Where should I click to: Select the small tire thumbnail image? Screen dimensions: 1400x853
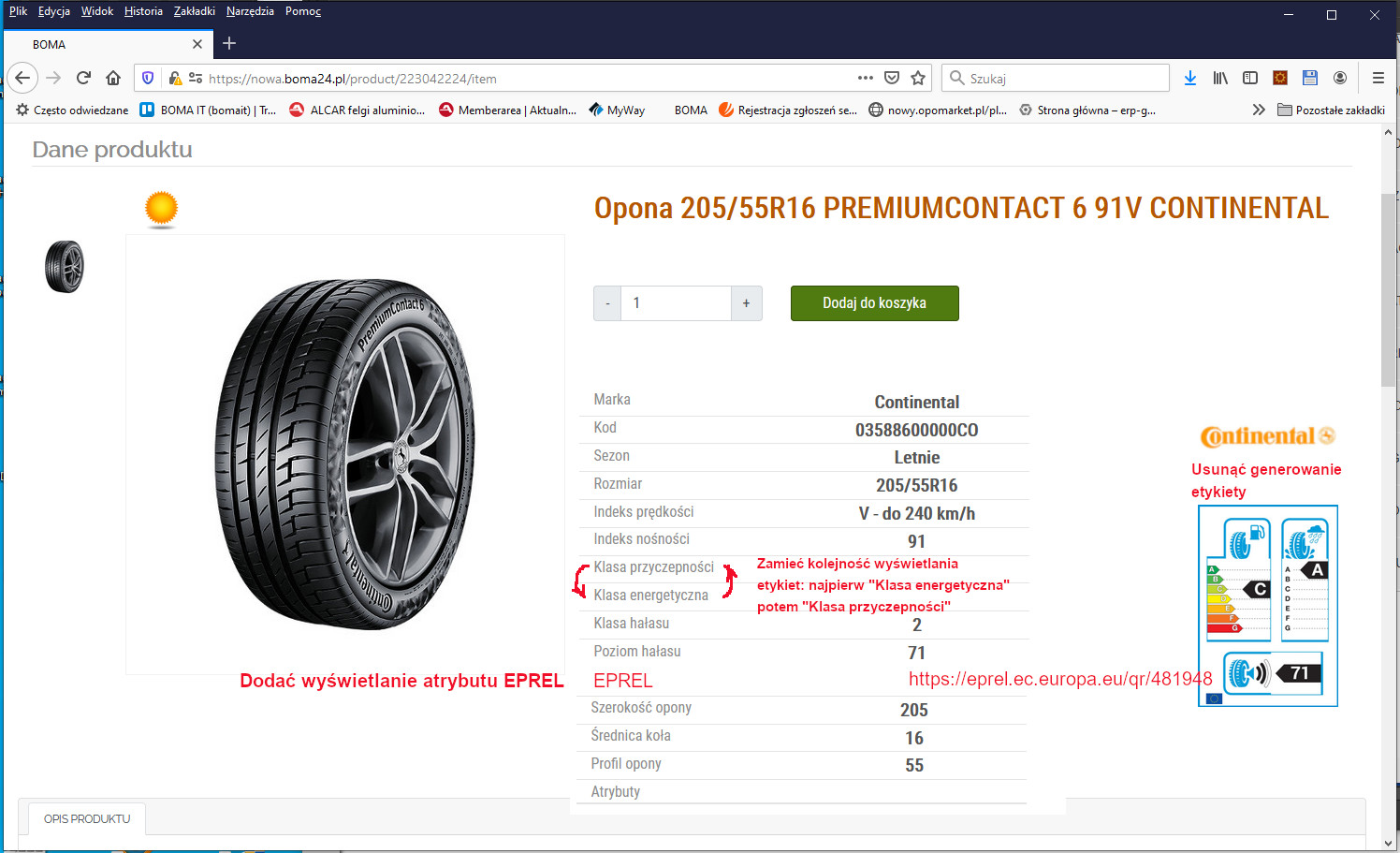[65, 267]
